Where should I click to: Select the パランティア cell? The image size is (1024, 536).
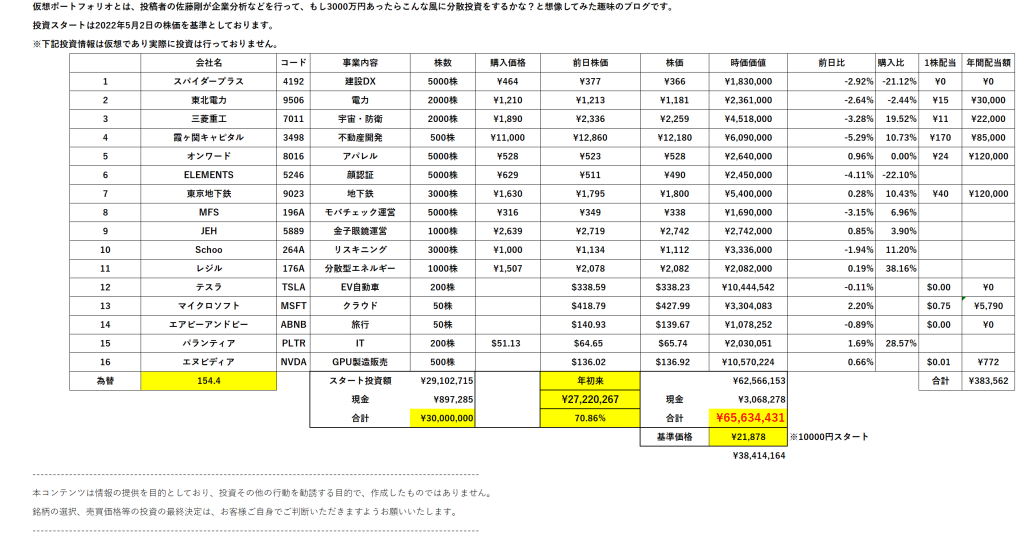tap(208, 343)
